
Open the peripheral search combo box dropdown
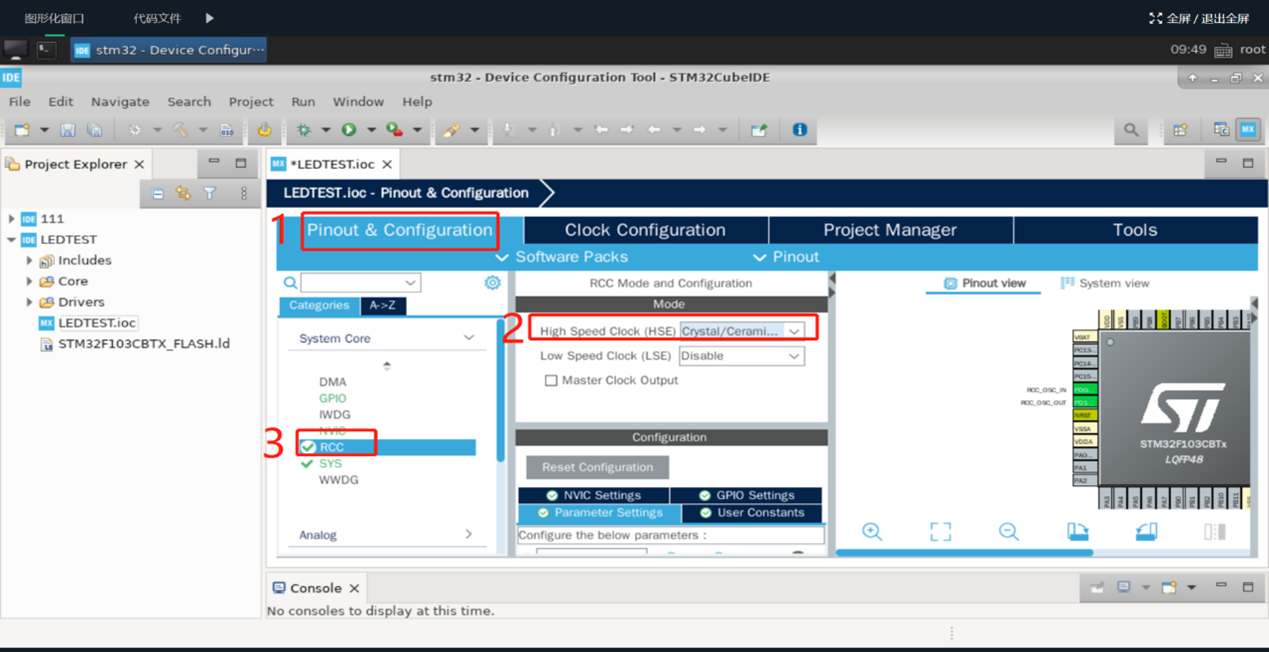pyautogui.click(x=410, y=283)
